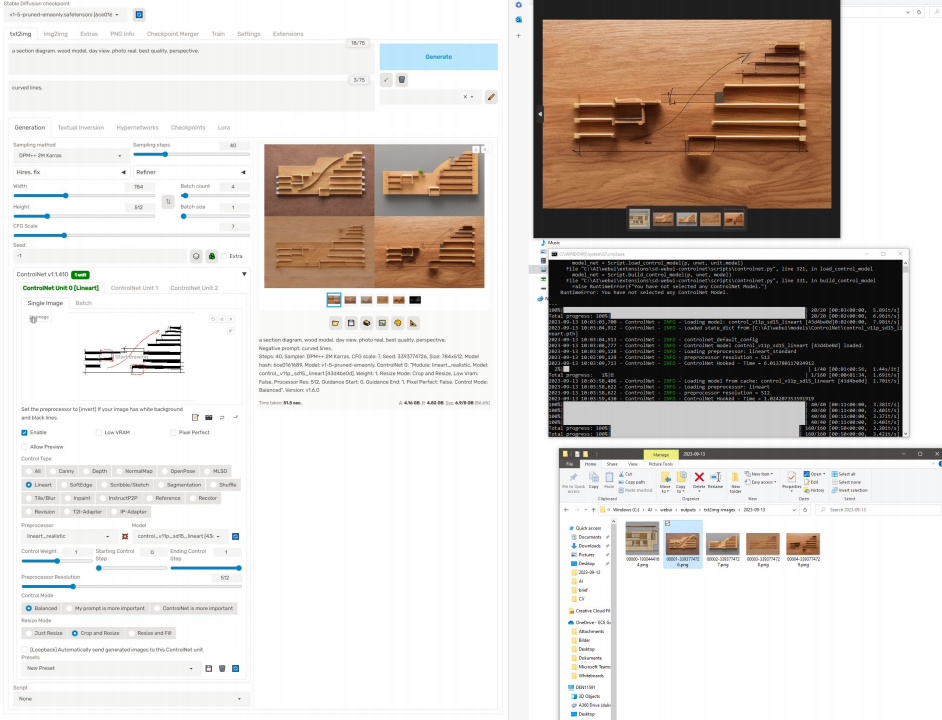Viewport: 942px width, 720px height.
Task: Switch to the img2img tab
Action: pyautogui.click(x=56, y=33)
